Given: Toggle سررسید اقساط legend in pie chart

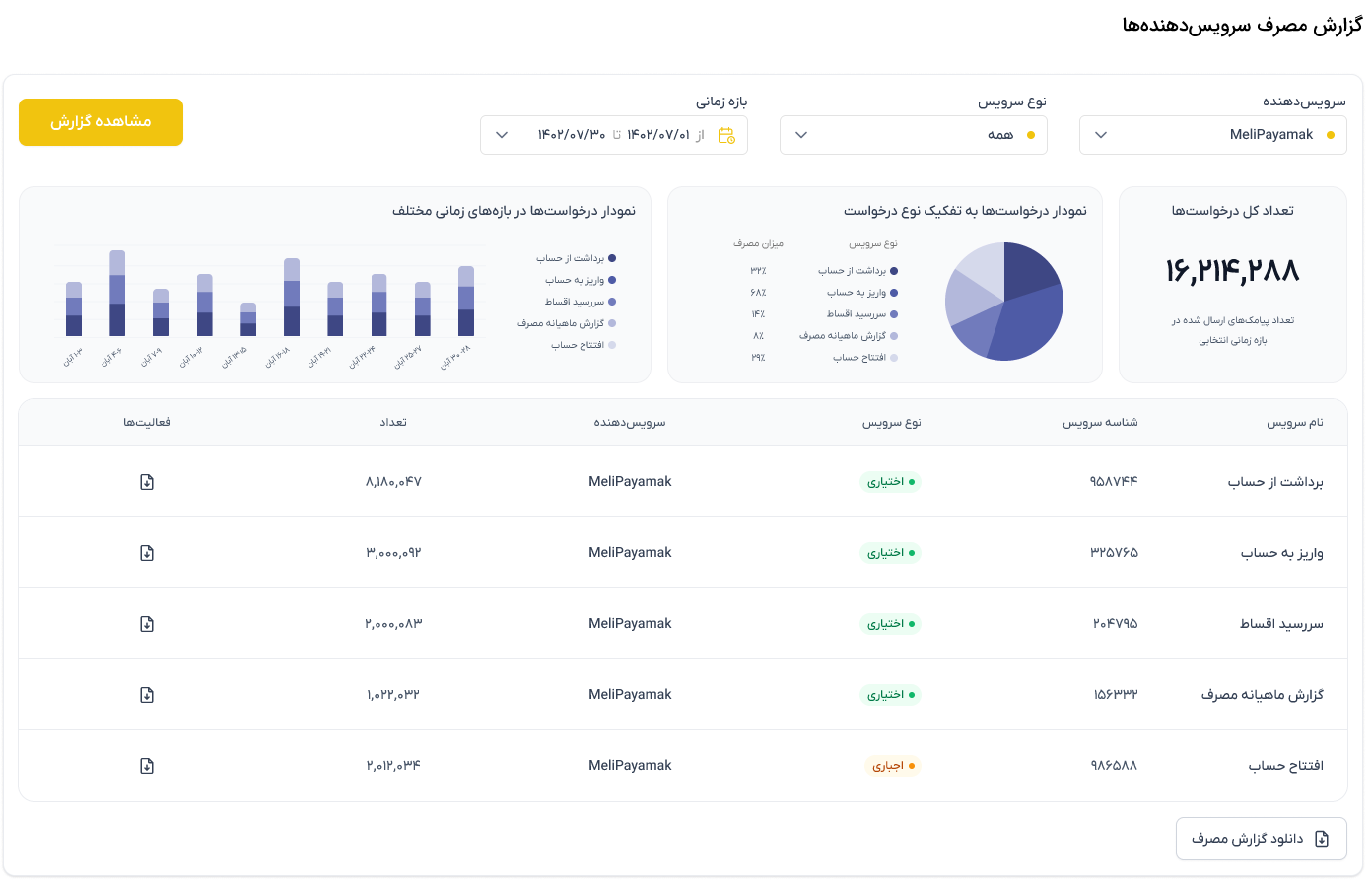Looking at the screenshot, I should [861, 314].
